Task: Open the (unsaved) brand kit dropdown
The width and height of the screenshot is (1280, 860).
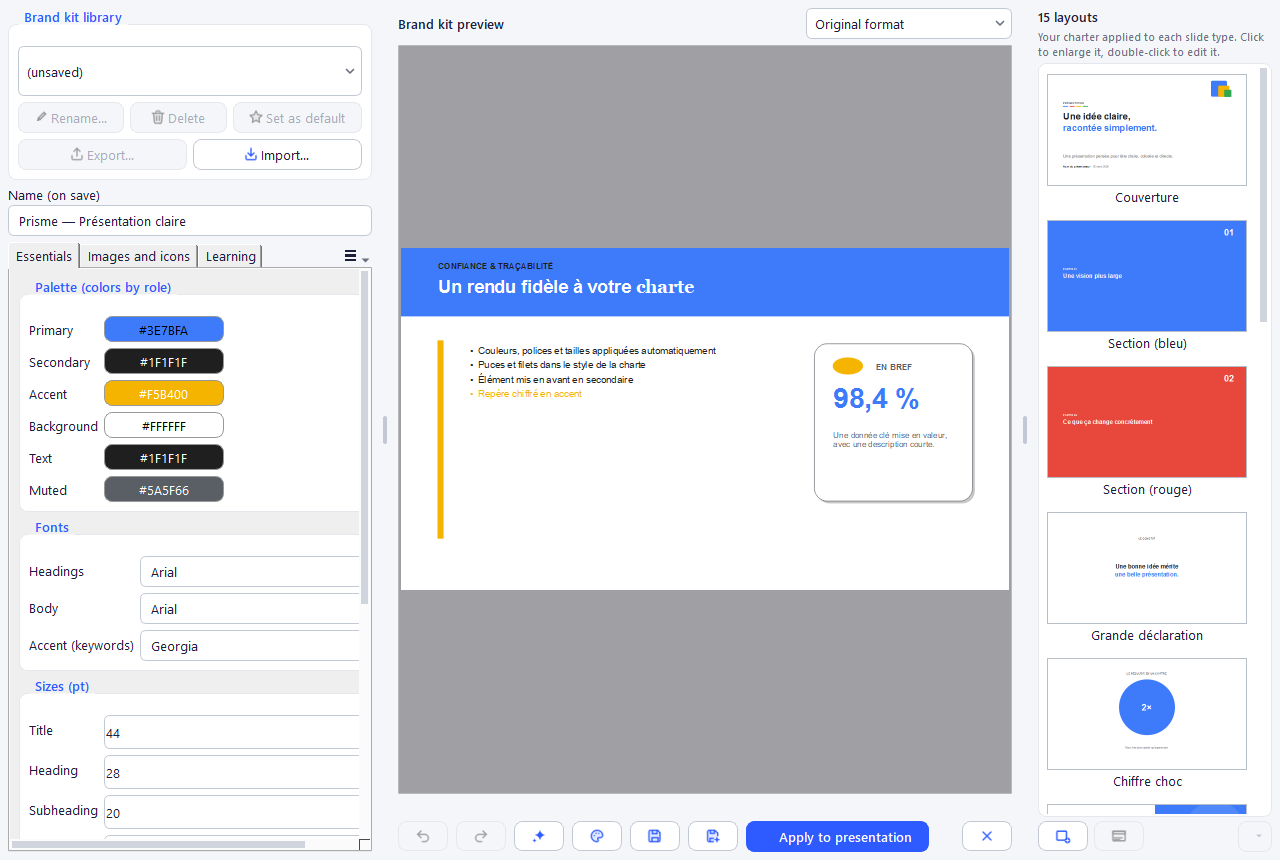Action: (190, 71)
